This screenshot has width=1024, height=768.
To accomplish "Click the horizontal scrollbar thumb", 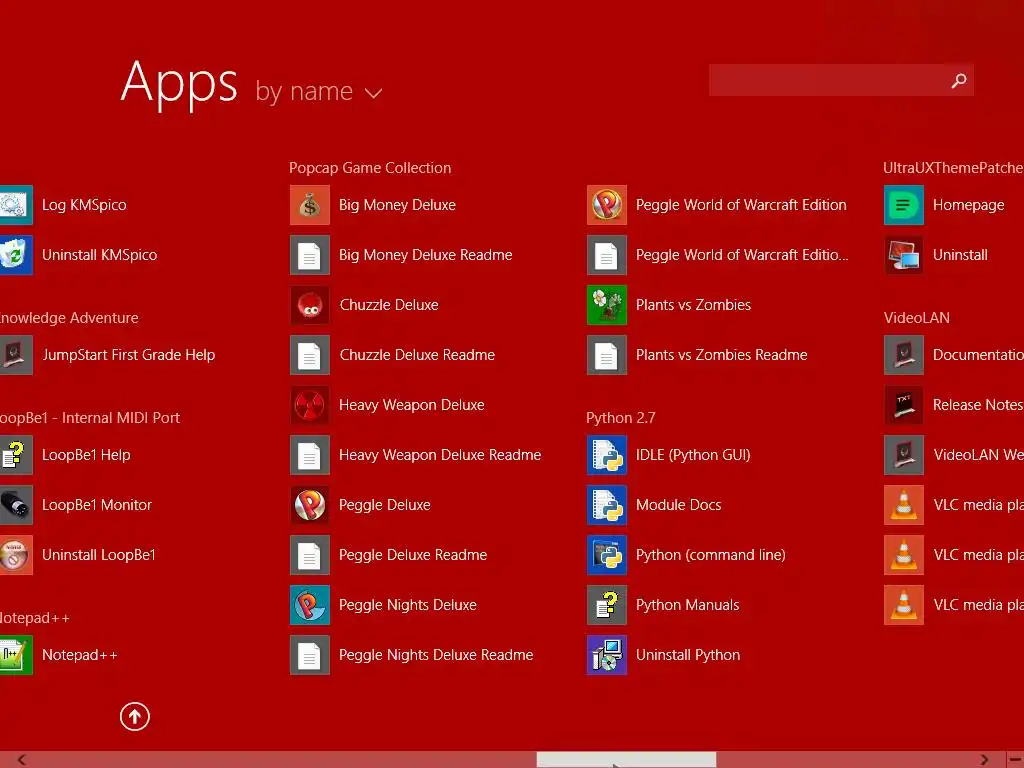I will [626, 760].
